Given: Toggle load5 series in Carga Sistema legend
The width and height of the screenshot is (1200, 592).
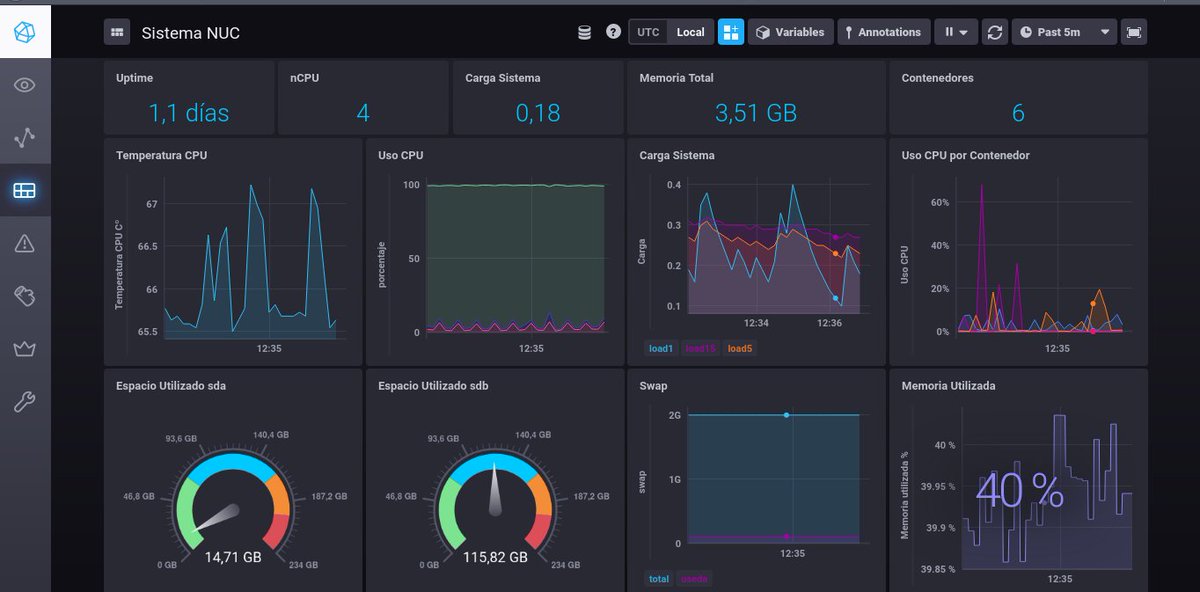Looking at the screenshot, I should tap(739, 348).
